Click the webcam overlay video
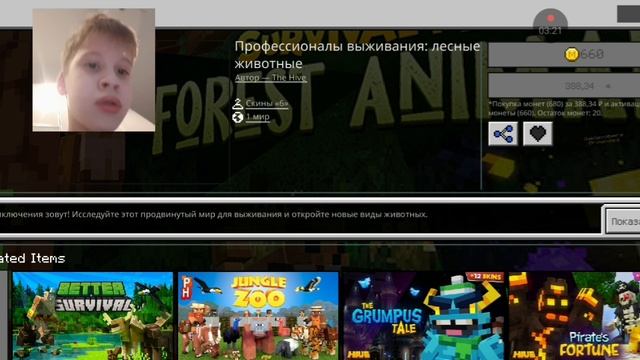Viewport: 640px width, 360px height. (94, 70)
